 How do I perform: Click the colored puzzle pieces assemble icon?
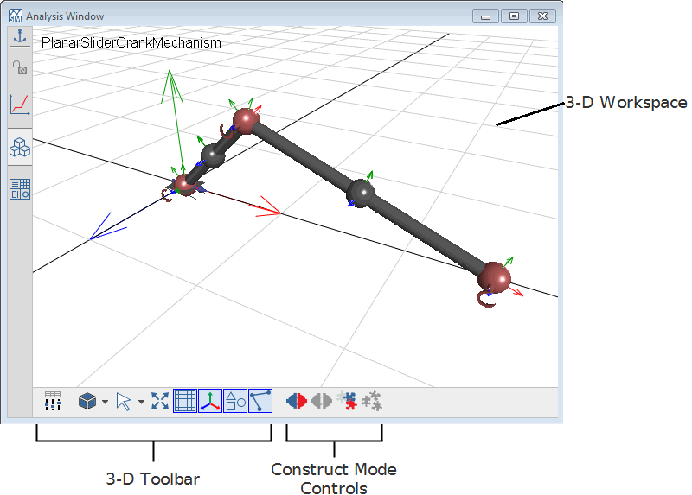(x=347, y=400)
